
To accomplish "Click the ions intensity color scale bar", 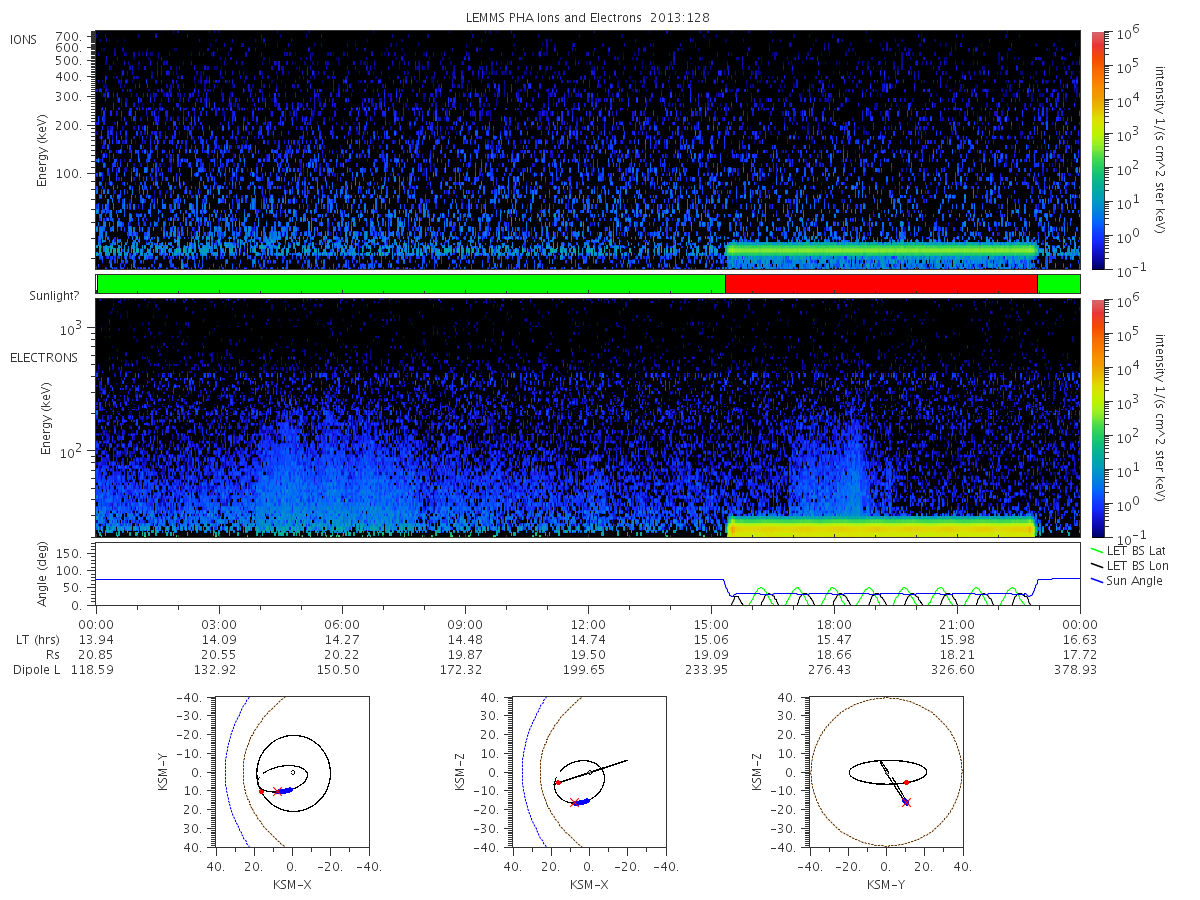I will (x=1098, y=150).
